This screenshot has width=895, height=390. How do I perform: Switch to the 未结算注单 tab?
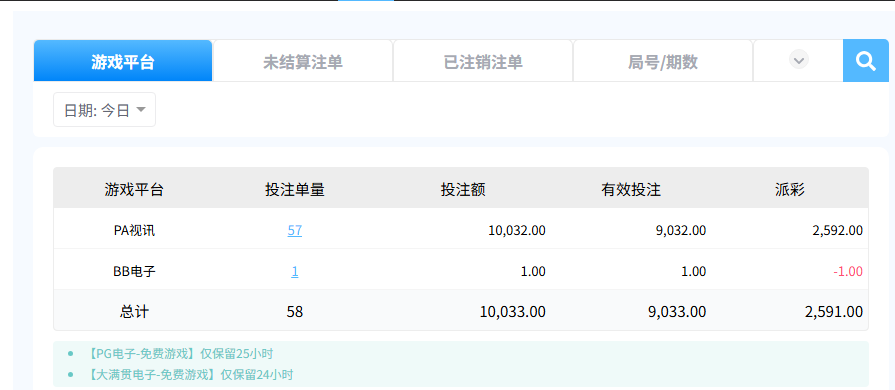pyautogui.click(x=303, y=61)
